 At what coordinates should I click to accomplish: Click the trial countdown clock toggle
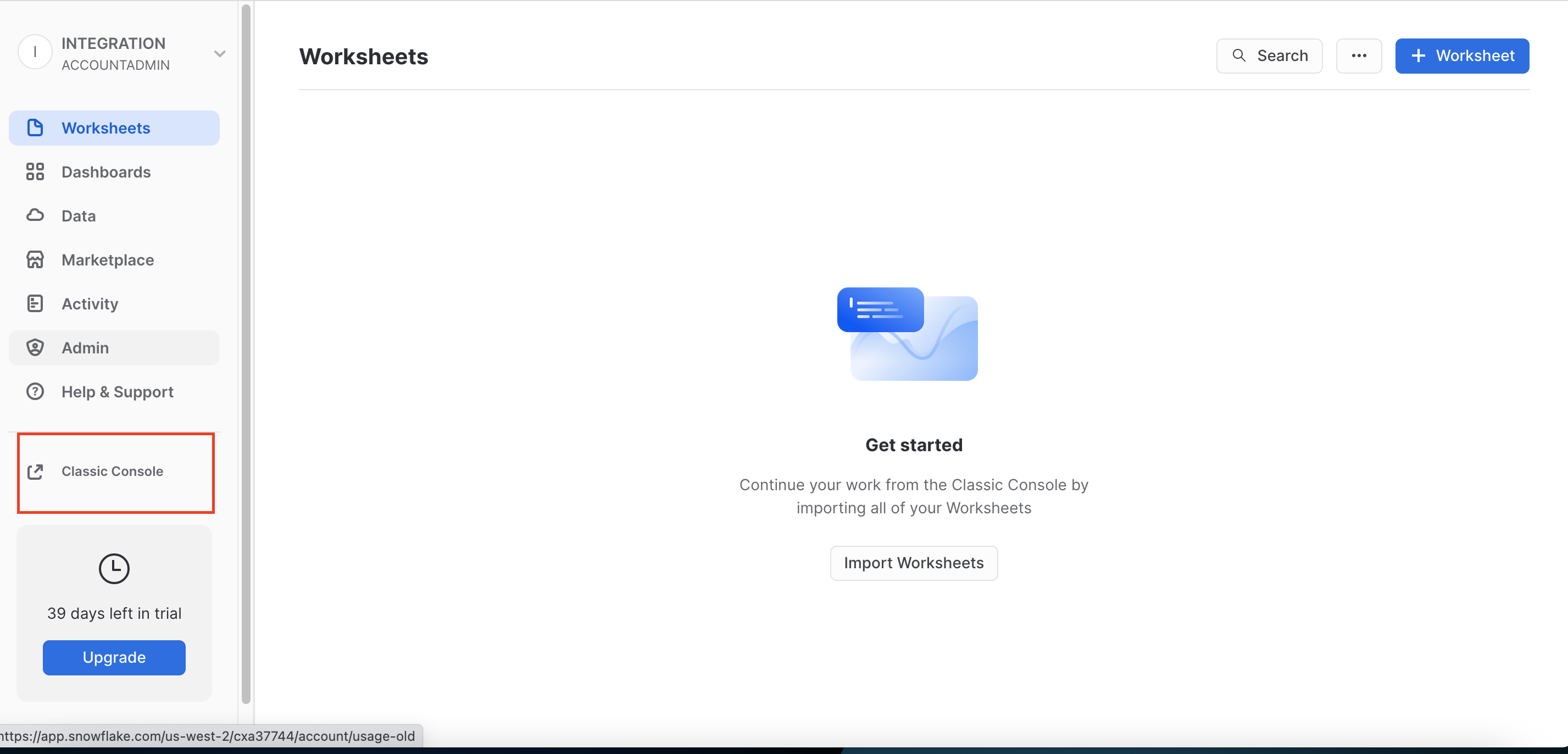[113, 568]
